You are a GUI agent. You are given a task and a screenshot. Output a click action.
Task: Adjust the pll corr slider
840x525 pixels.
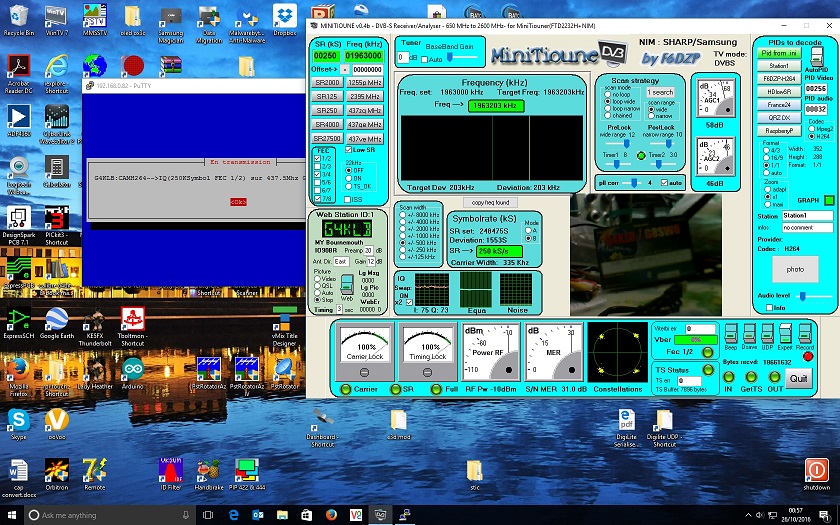point(634,183)
